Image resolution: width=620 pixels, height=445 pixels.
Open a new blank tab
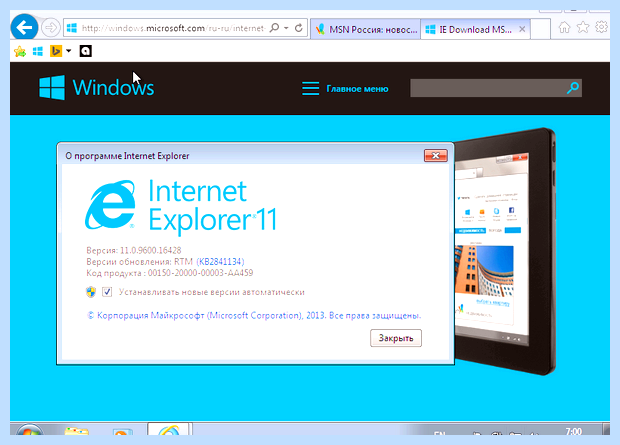(x=540, y=29)
